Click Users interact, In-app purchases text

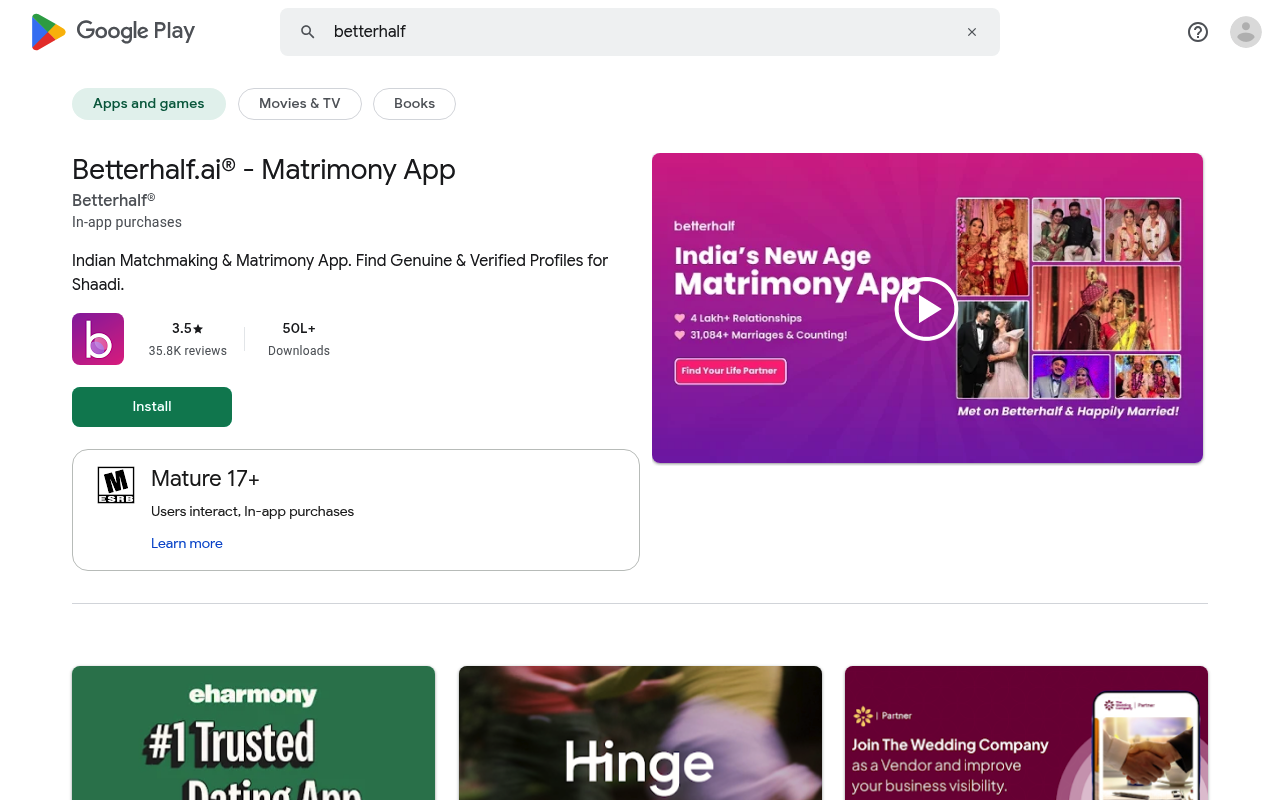(x=252, y=511)
